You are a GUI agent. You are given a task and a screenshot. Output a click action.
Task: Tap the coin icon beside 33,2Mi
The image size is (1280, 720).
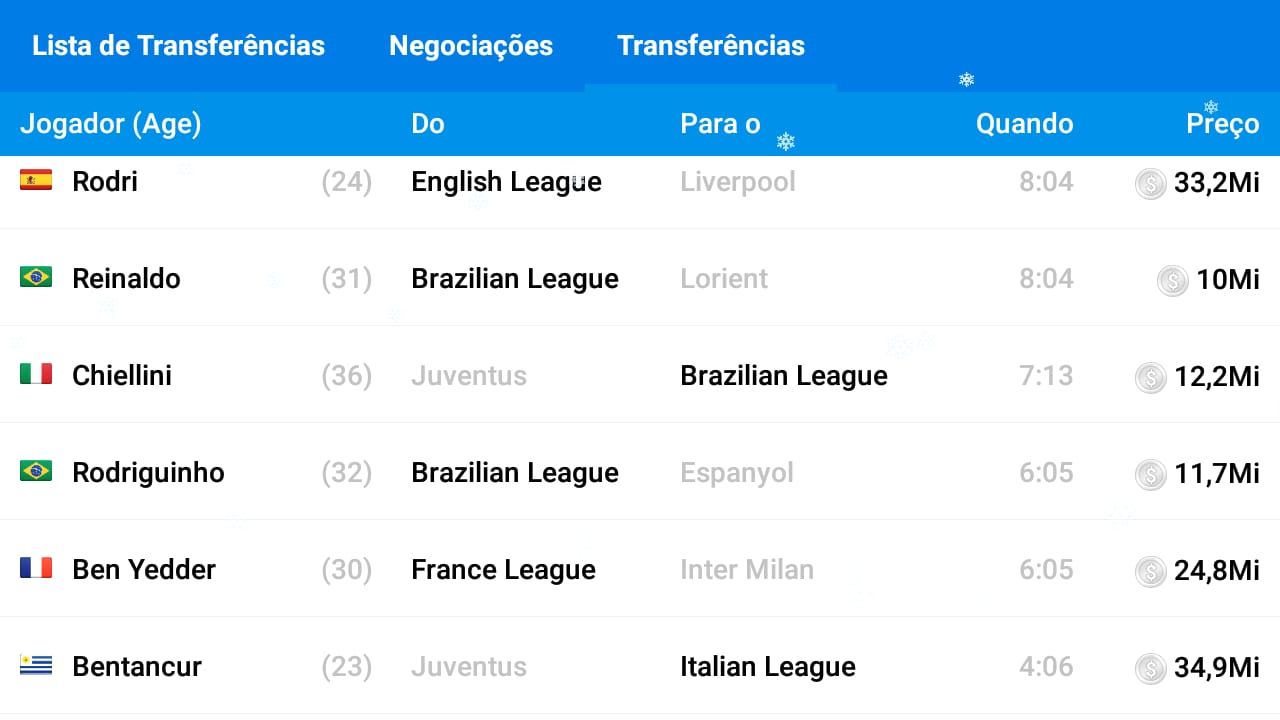[1151, 183]
